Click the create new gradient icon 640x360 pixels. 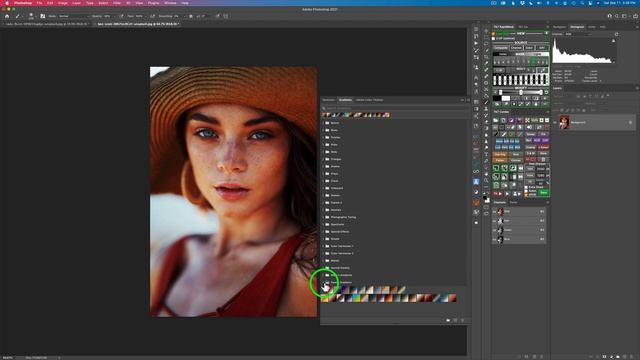(456, 320)
